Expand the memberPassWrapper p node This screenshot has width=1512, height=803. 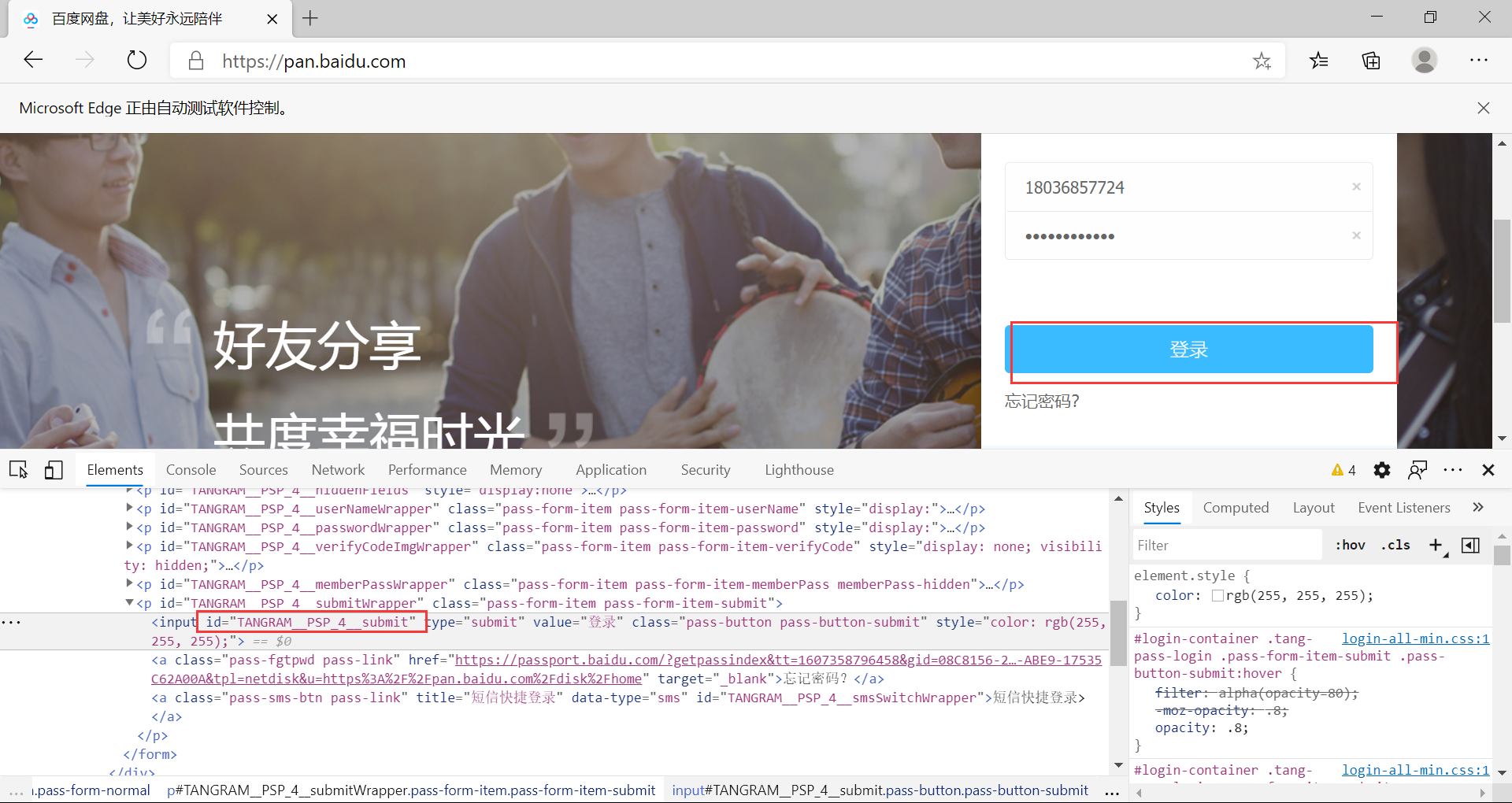click(130, 584)
